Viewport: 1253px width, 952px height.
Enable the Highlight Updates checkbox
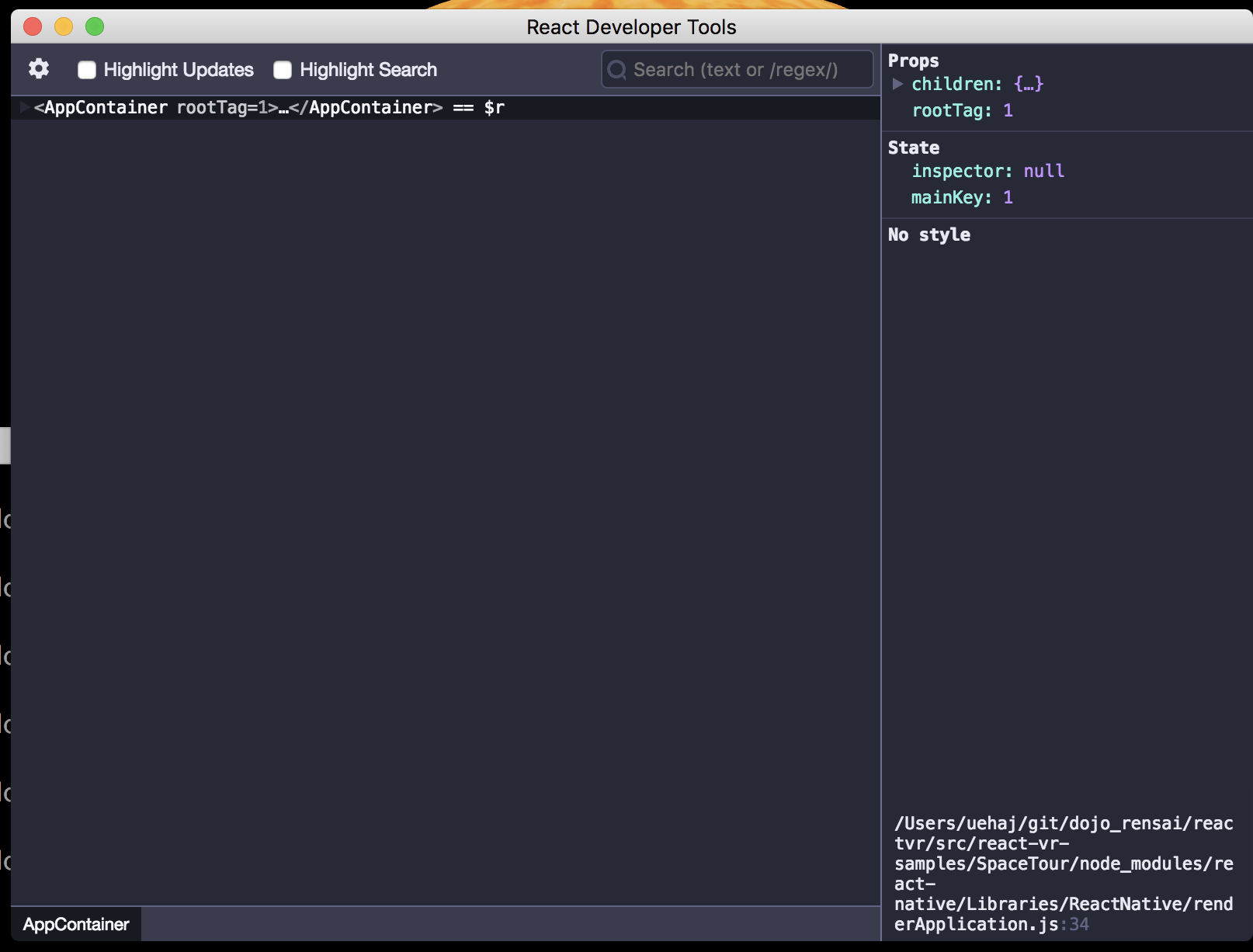(x=87, y=70)
